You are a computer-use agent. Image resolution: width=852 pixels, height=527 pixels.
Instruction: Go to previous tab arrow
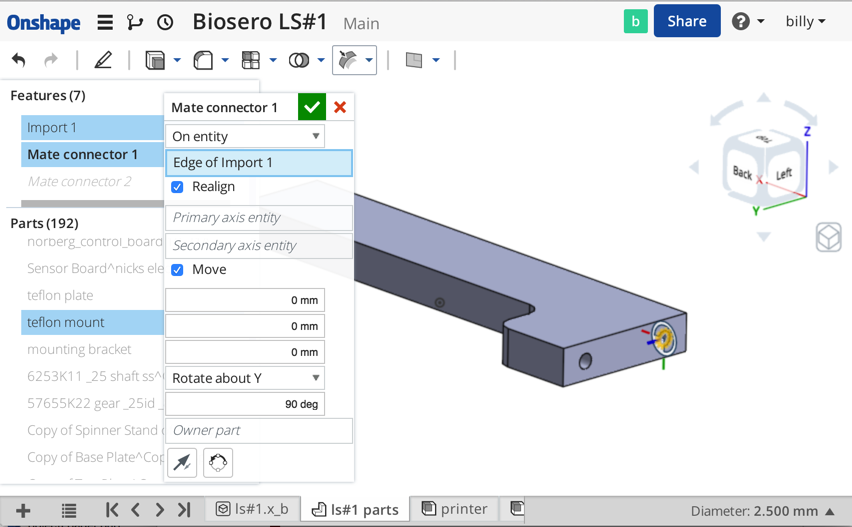[x=136, y=510]
